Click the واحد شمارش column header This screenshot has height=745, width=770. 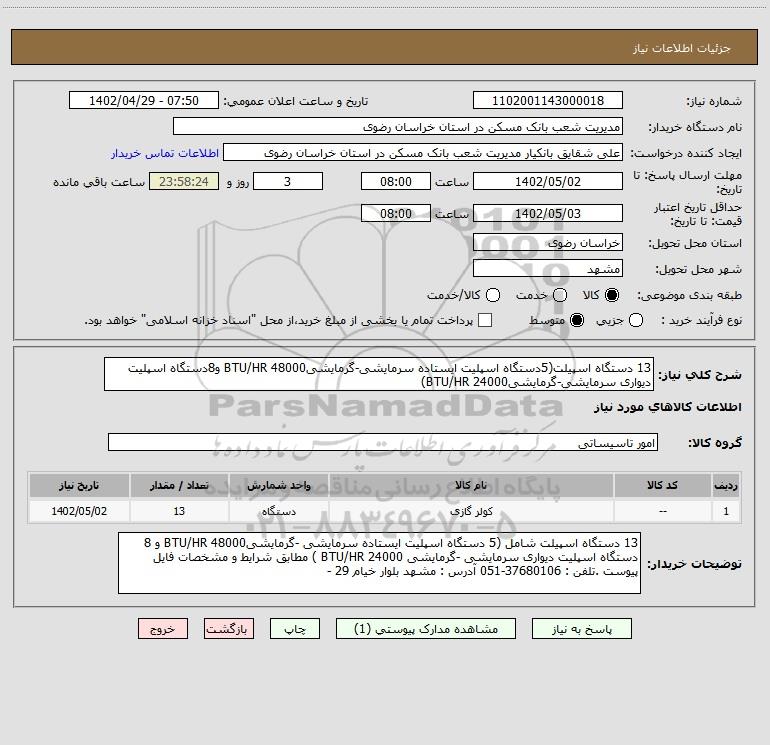[278, 485]
